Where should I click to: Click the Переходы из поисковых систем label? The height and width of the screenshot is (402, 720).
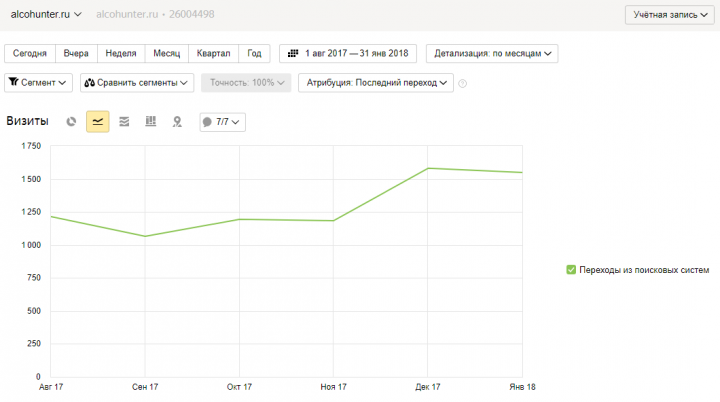[644, 270]
